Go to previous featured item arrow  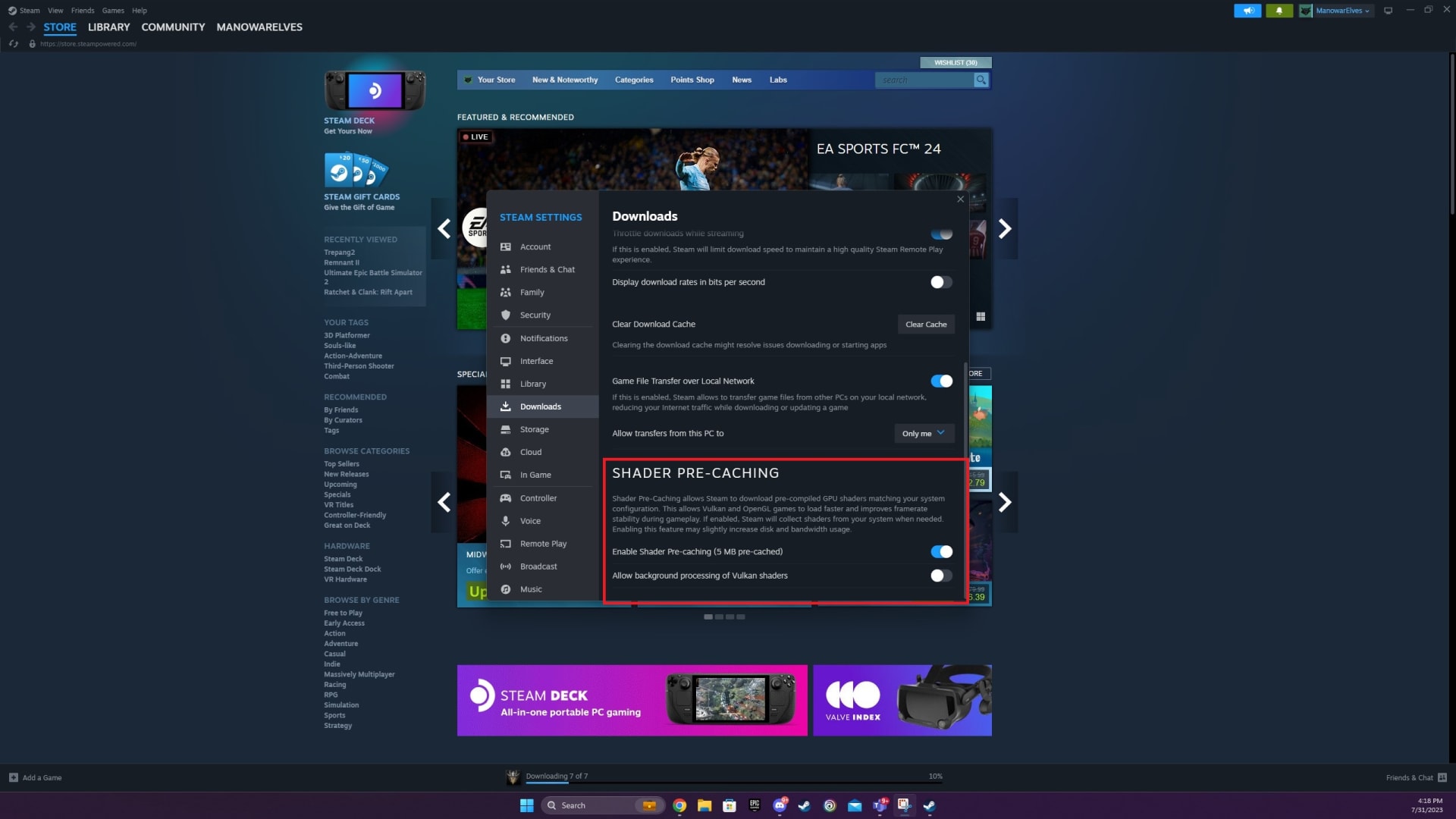pos(444,229)
